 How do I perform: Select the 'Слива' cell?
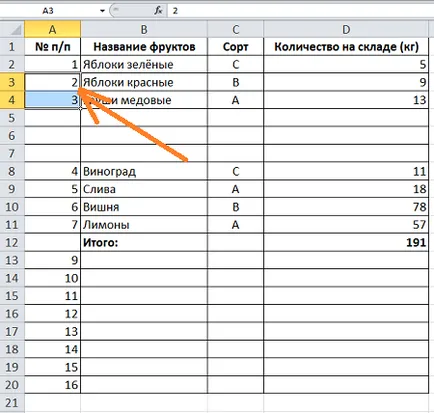click(x=144, y=189)
